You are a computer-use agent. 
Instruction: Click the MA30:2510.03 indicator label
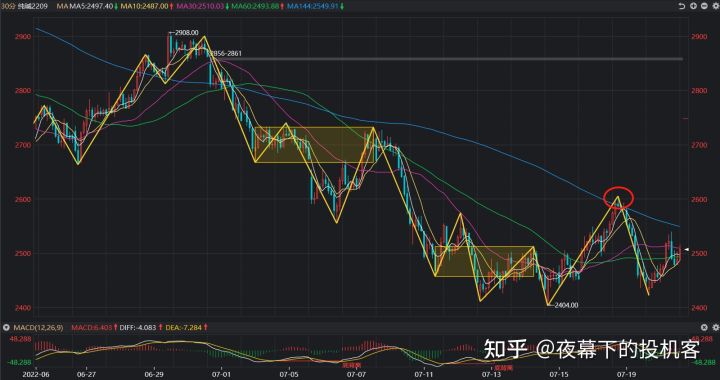[x=200, y=6]
